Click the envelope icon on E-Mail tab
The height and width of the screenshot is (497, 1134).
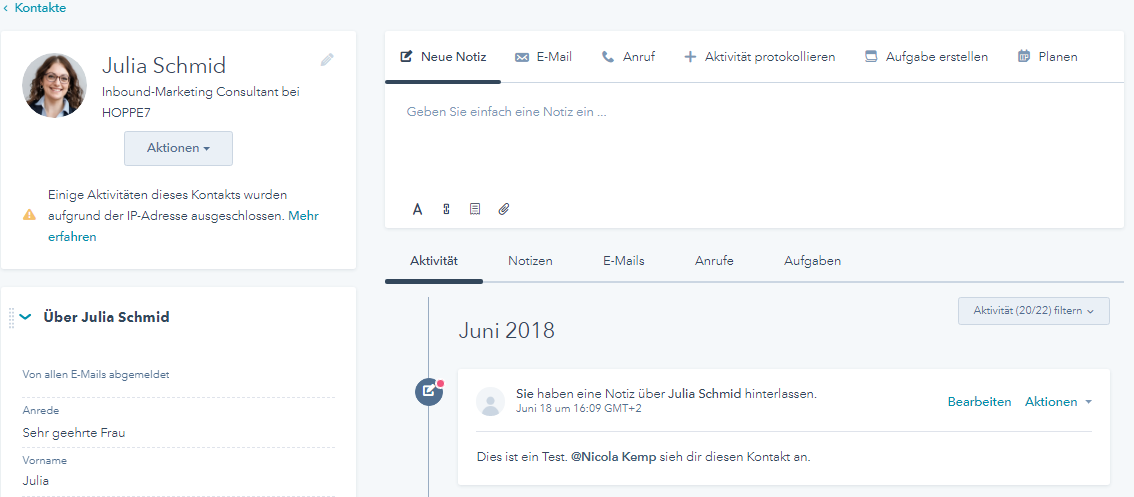(521, 58)
